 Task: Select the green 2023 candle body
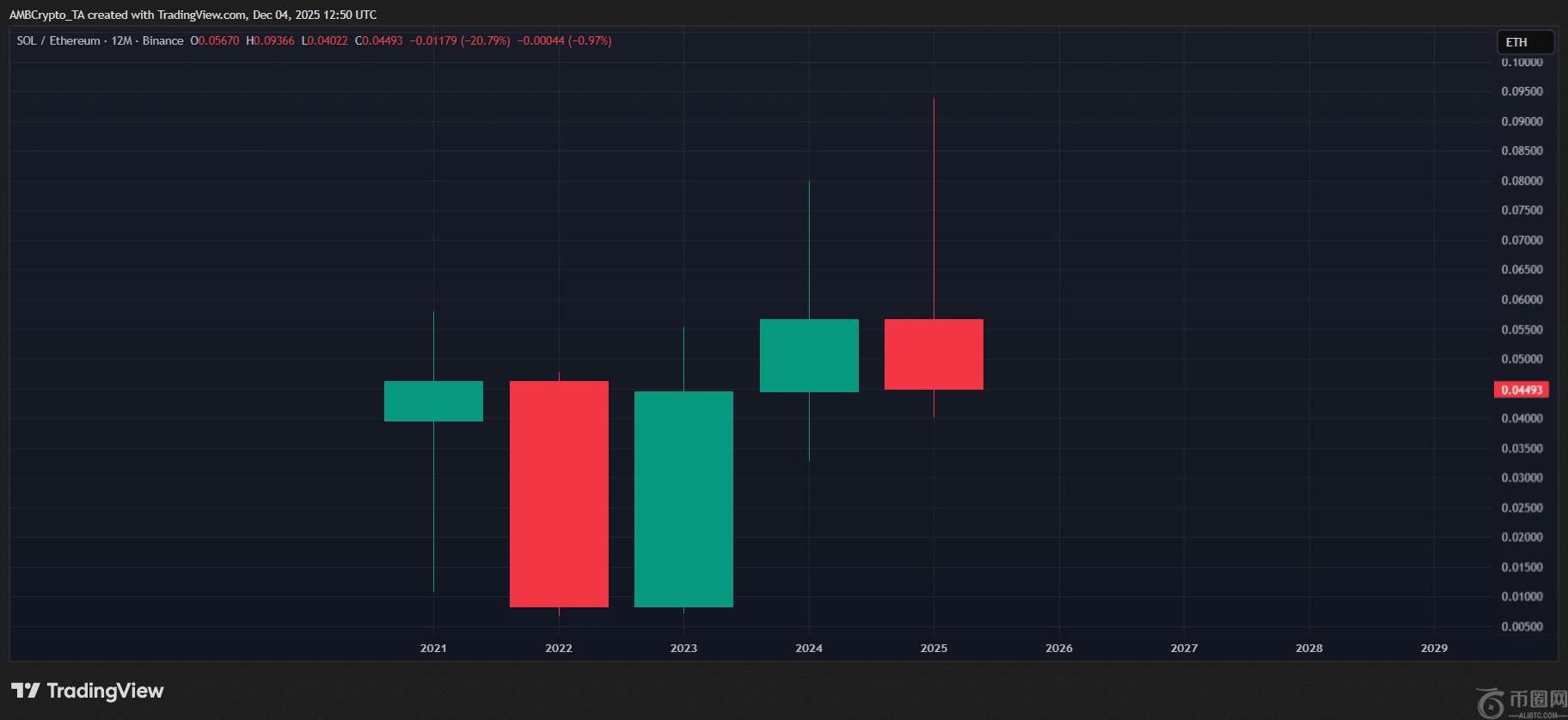[683, 499]
